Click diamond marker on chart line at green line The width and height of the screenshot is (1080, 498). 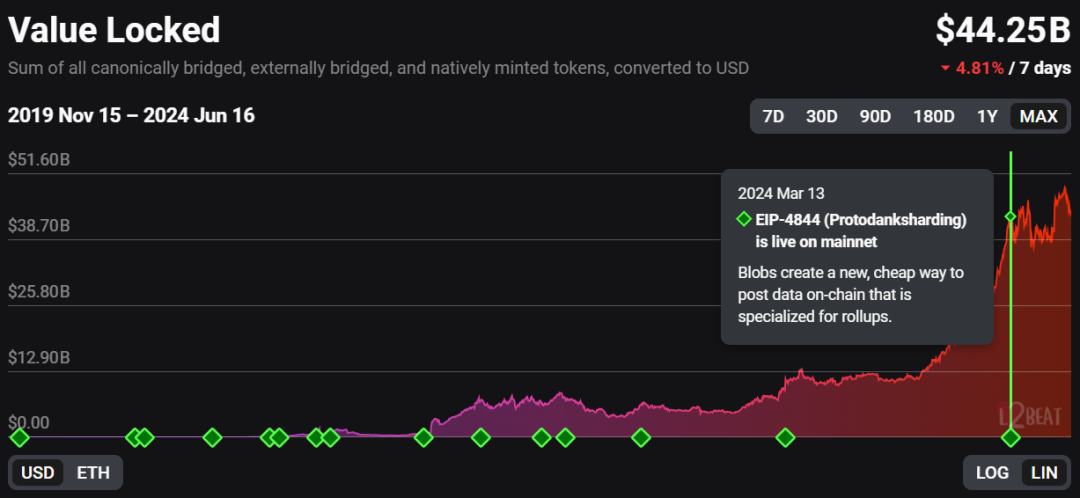(x=1011, y=216)
